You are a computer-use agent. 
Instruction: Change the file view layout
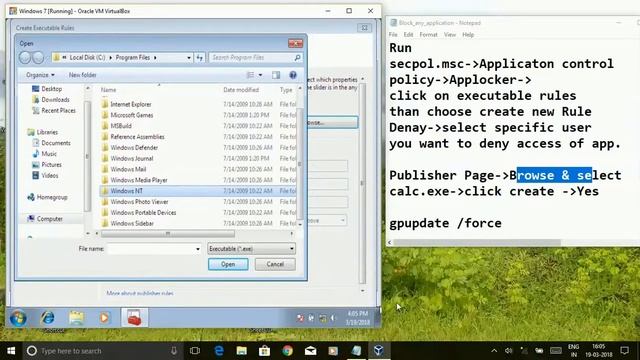tap(251, 75)
